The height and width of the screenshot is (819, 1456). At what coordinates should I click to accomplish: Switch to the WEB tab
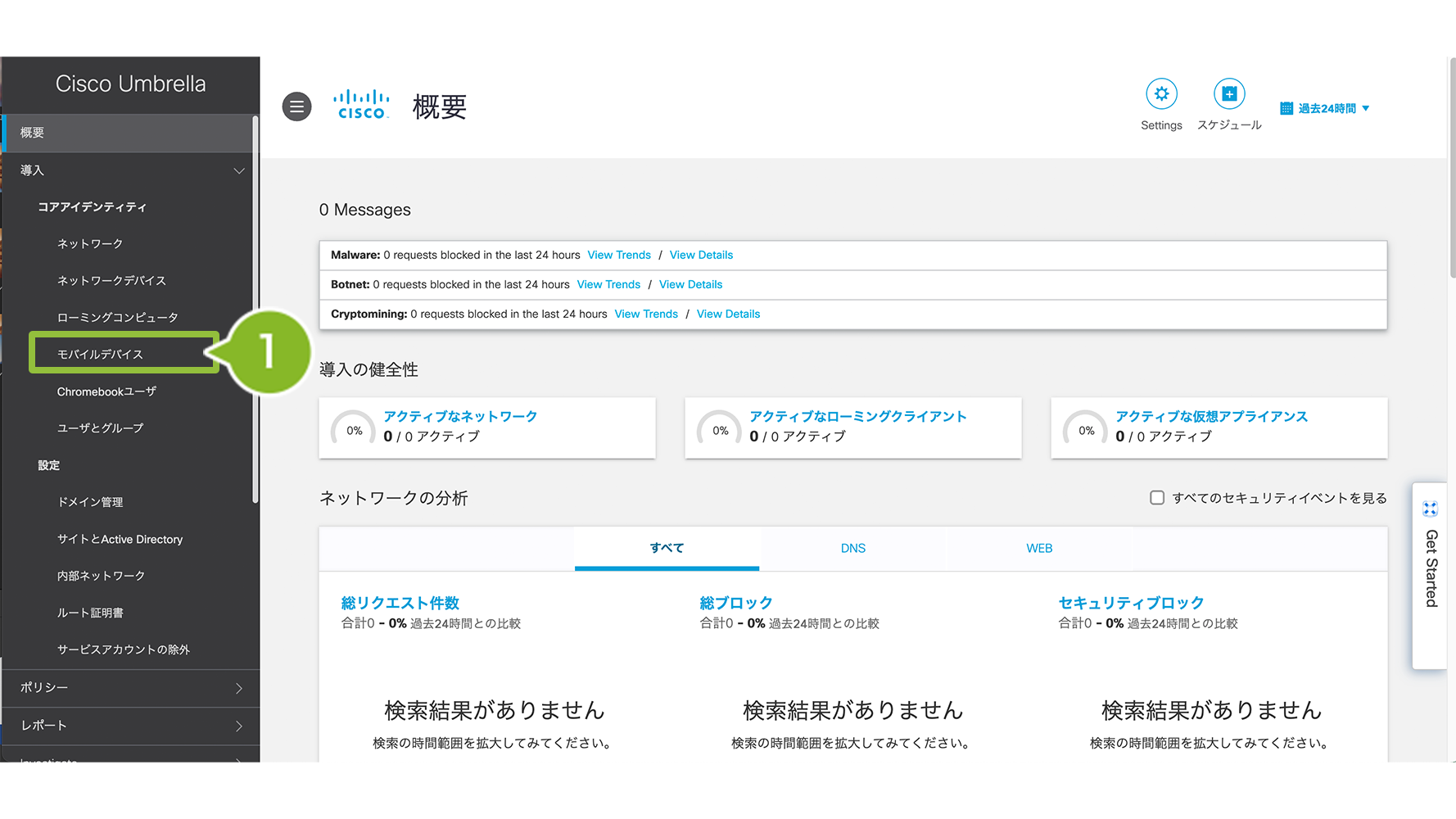click(1038, 548)
